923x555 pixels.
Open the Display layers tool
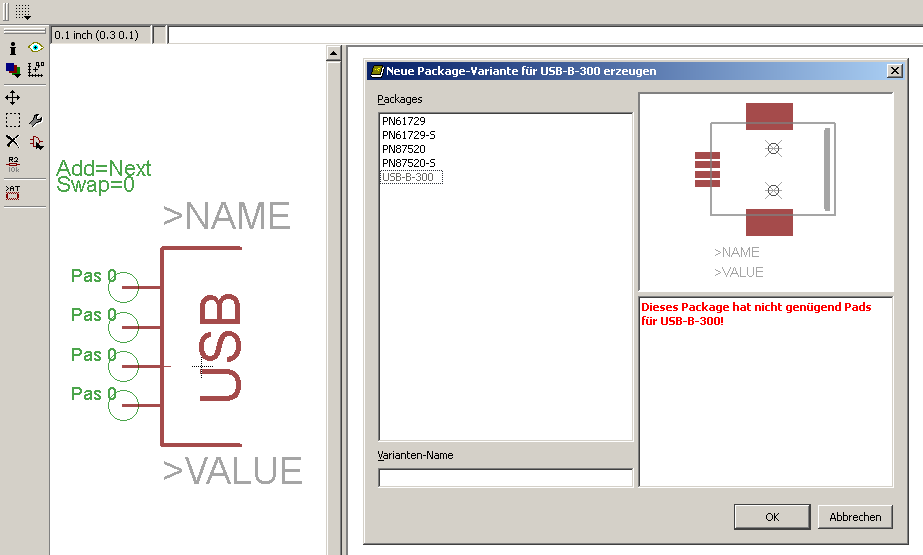(13, 70)
